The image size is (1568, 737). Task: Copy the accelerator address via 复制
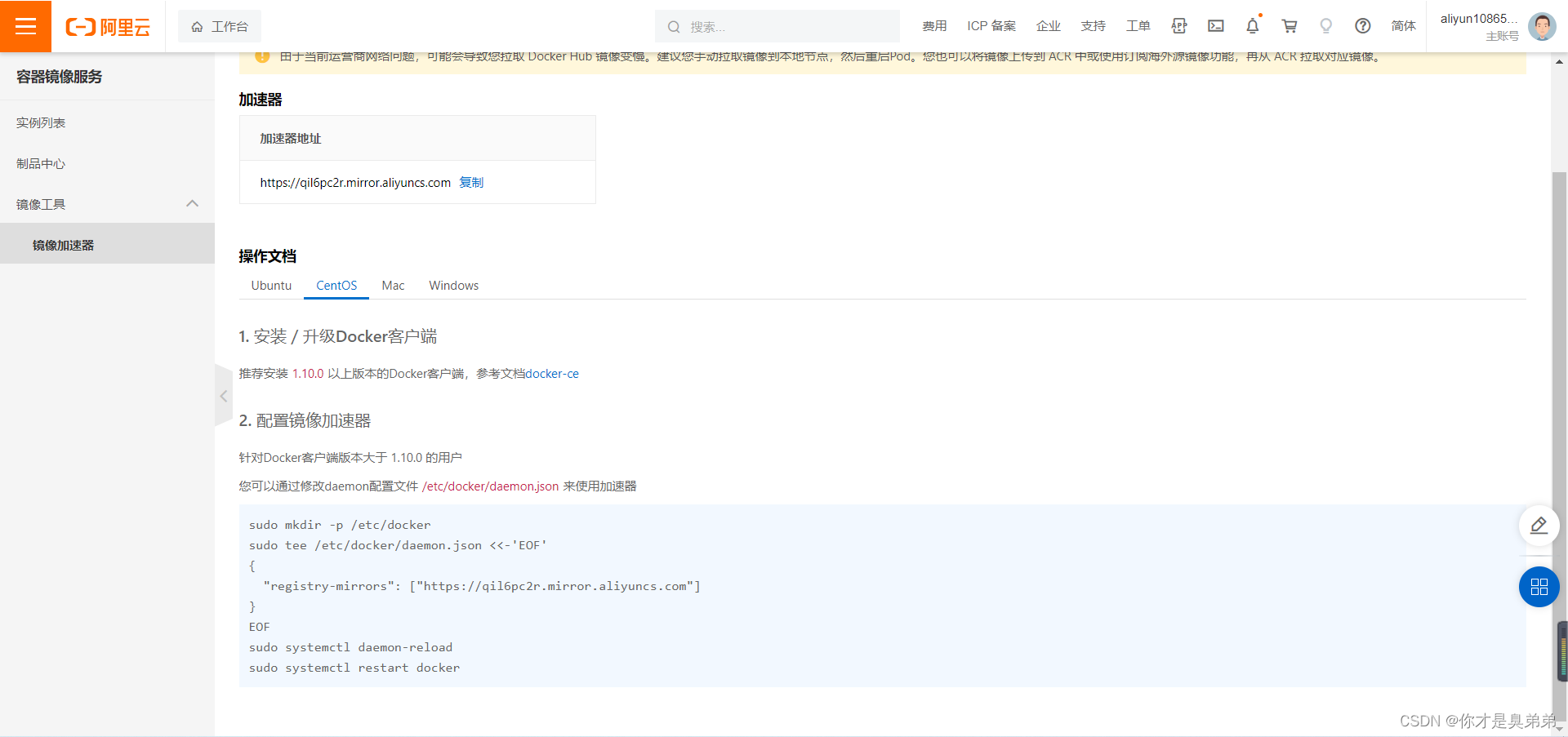(x=471, y=182)
